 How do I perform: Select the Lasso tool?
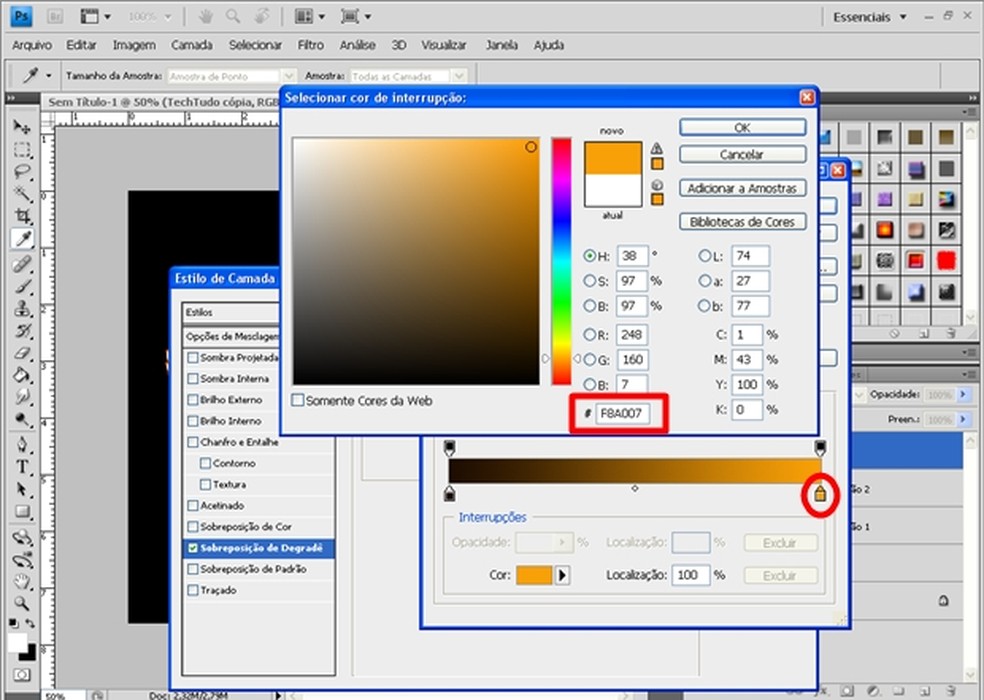click(x=22, y=172)
